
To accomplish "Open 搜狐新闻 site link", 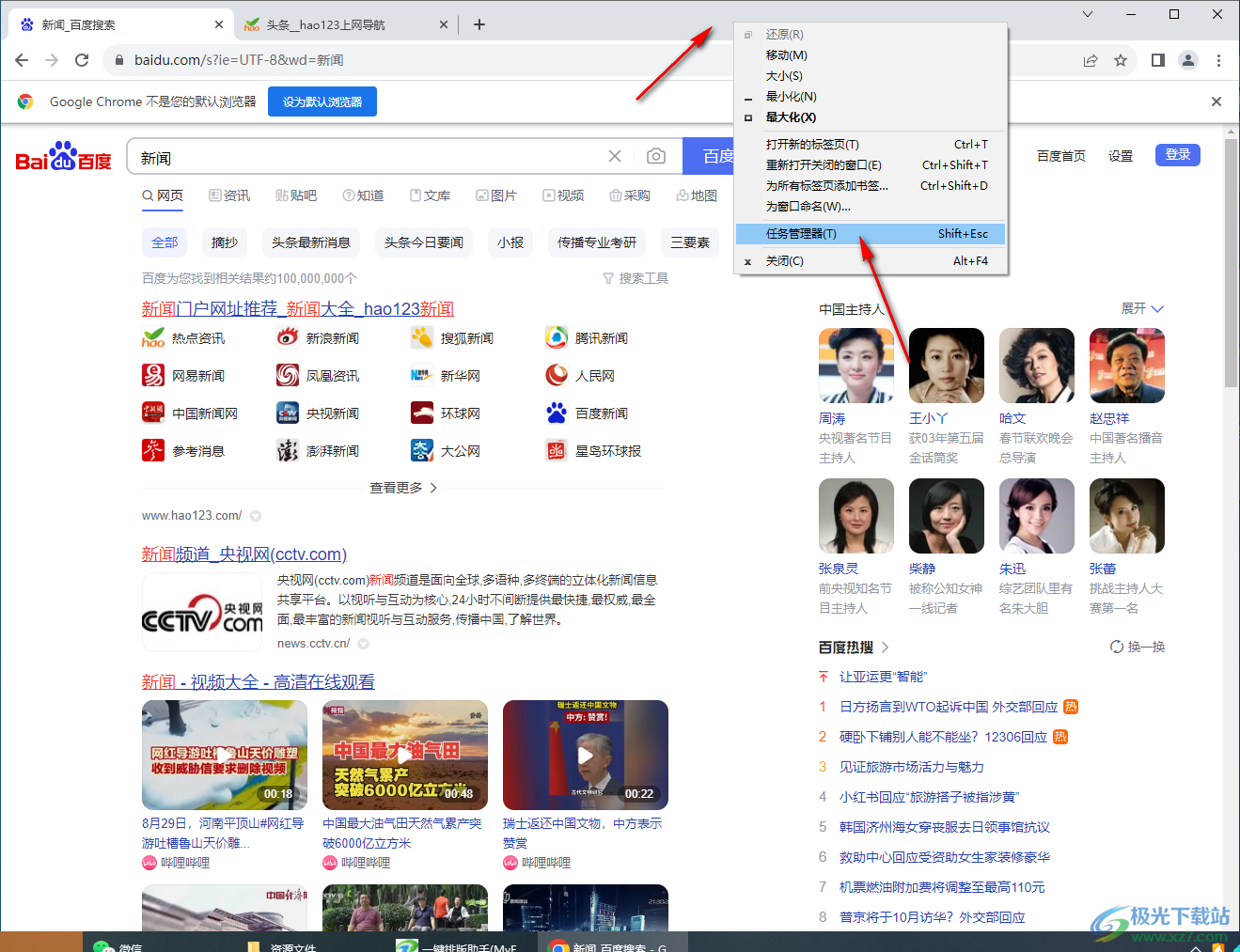I will [453, 338].
